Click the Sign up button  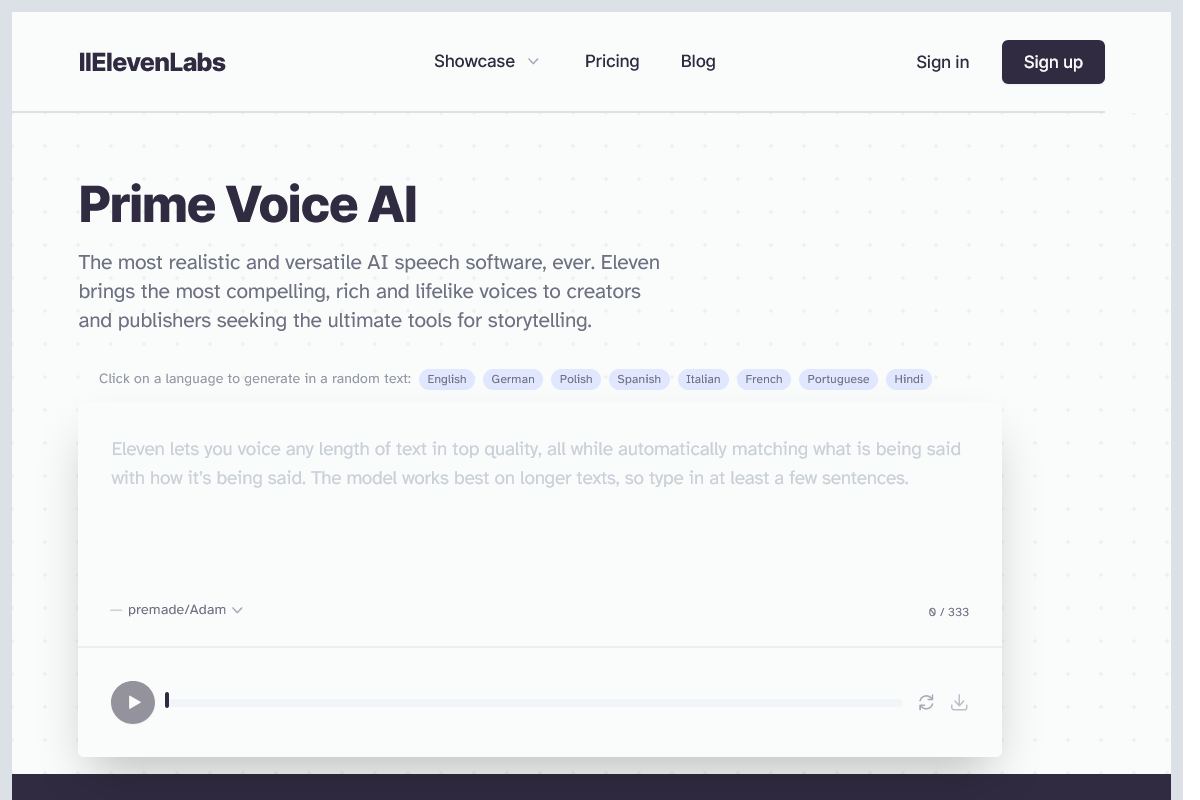(x=1053, y=61)
